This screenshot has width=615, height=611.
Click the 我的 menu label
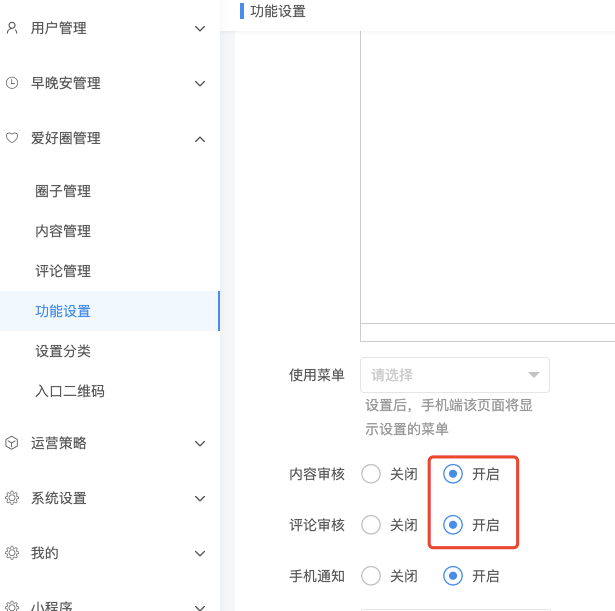pyautogui.click(x=45, y=553)
